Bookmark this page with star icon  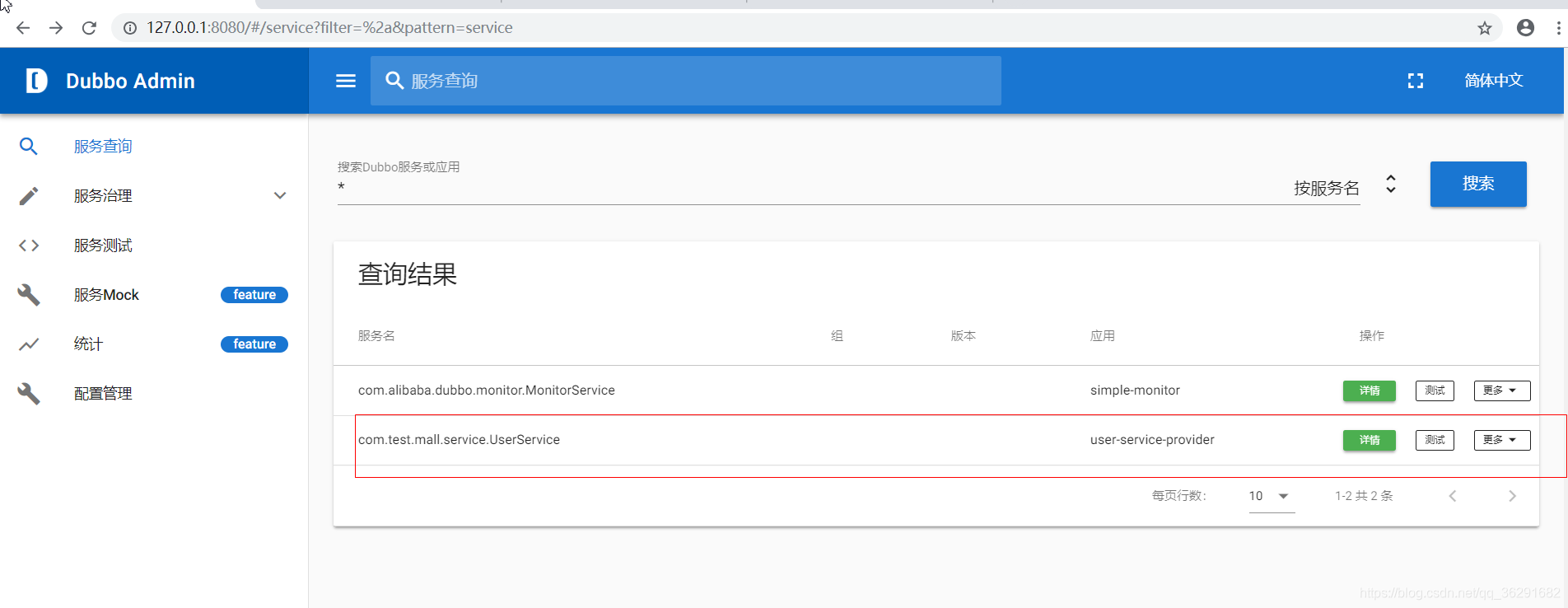(x=1485, y=28)
